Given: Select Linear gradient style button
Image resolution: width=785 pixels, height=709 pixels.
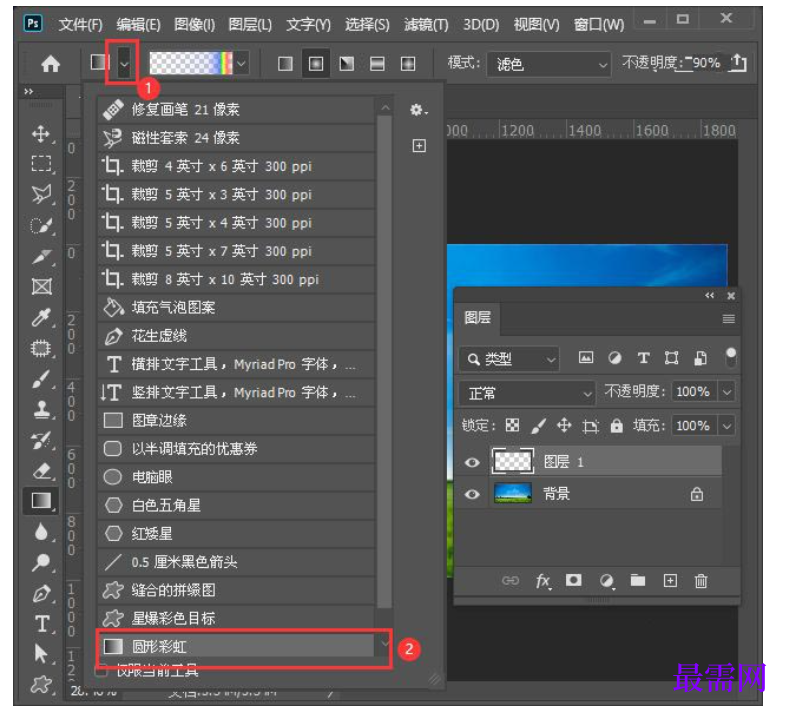Looking at the screenshot, I should [x=285, y=64].
